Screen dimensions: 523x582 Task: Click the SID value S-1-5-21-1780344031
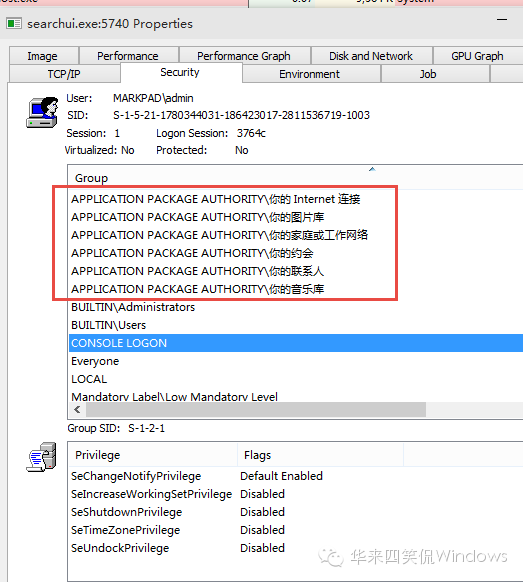coord(241,115)
